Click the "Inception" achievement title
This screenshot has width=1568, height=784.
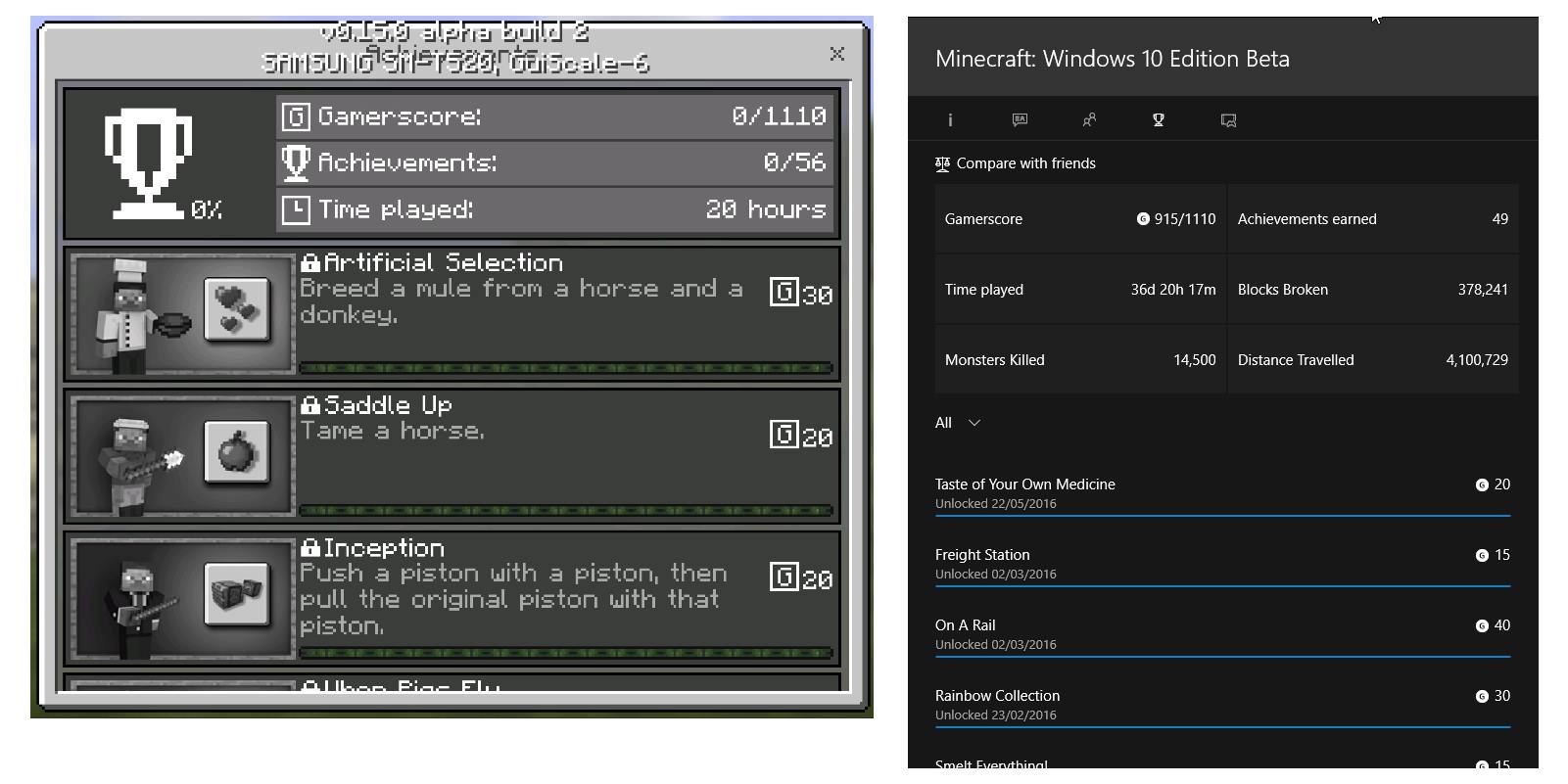coord(384,547)
